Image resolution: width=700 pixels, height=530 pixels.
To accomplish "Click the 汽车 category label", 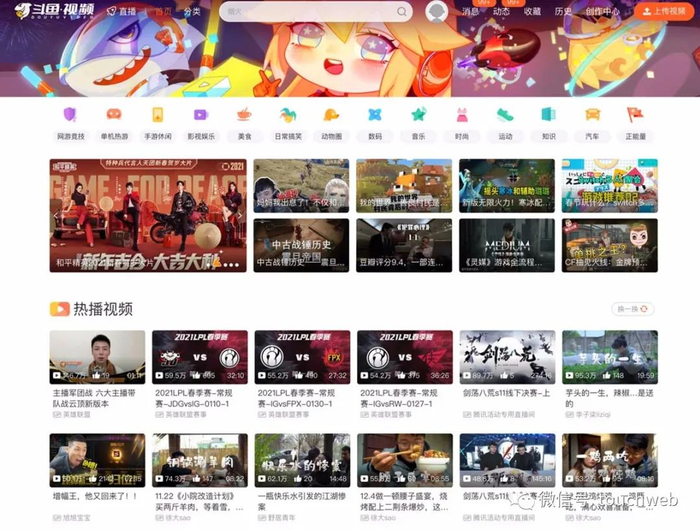I will coord(592,137).
